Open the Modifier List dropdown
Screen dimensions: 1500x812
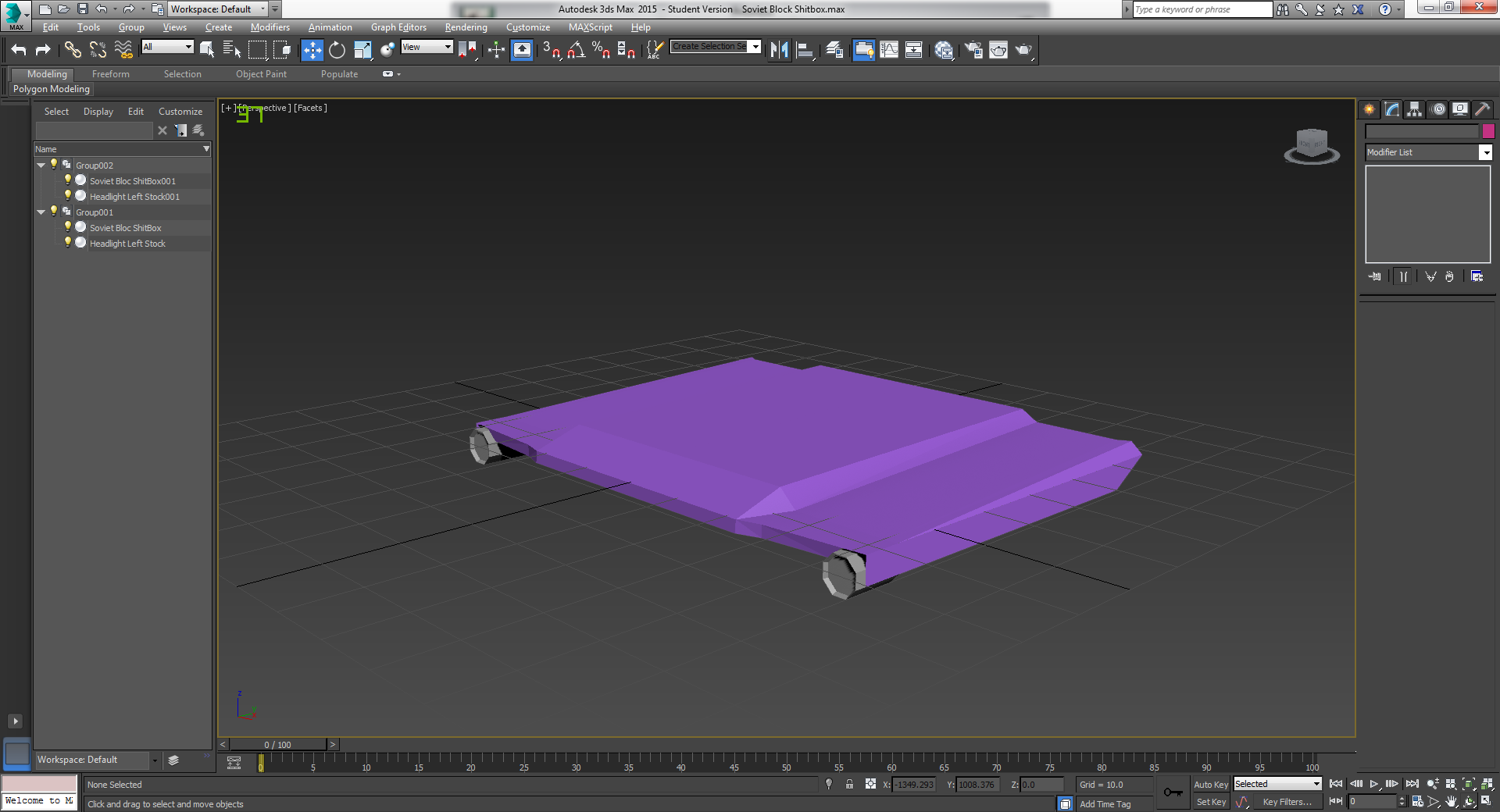(1485, 153)
